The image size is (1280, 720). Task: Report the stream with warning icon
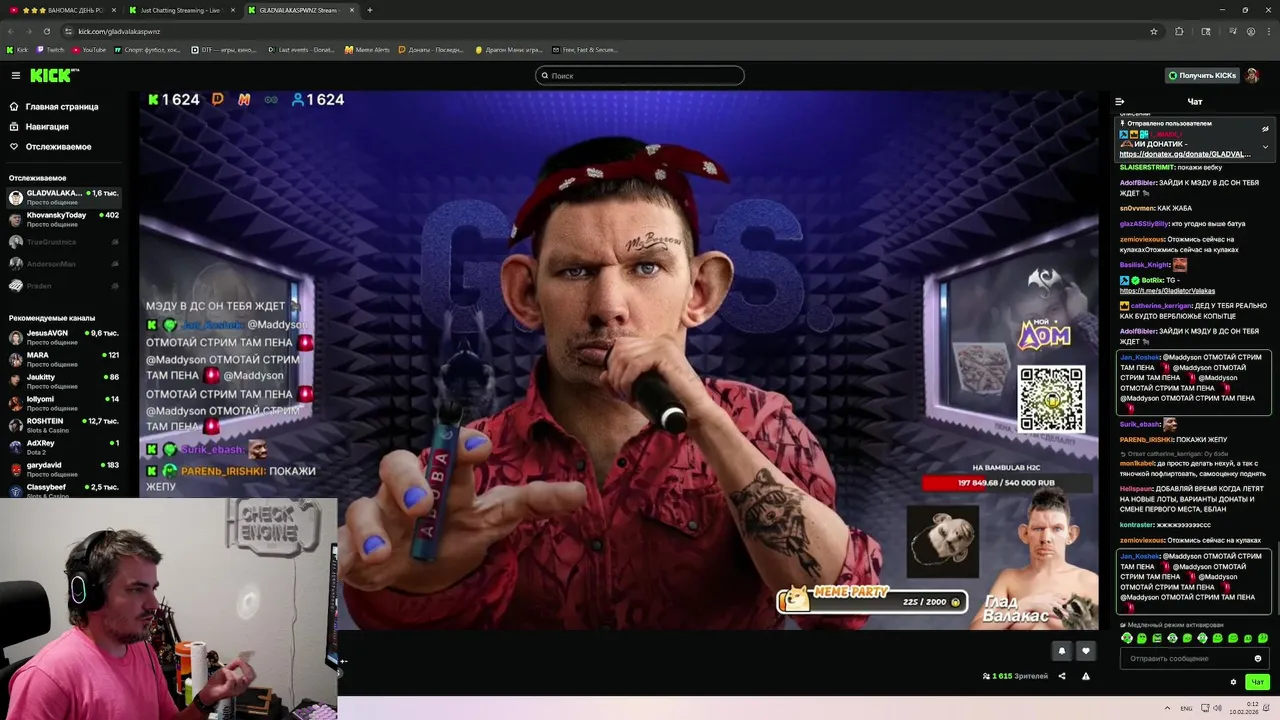(x=1085, y=676)
